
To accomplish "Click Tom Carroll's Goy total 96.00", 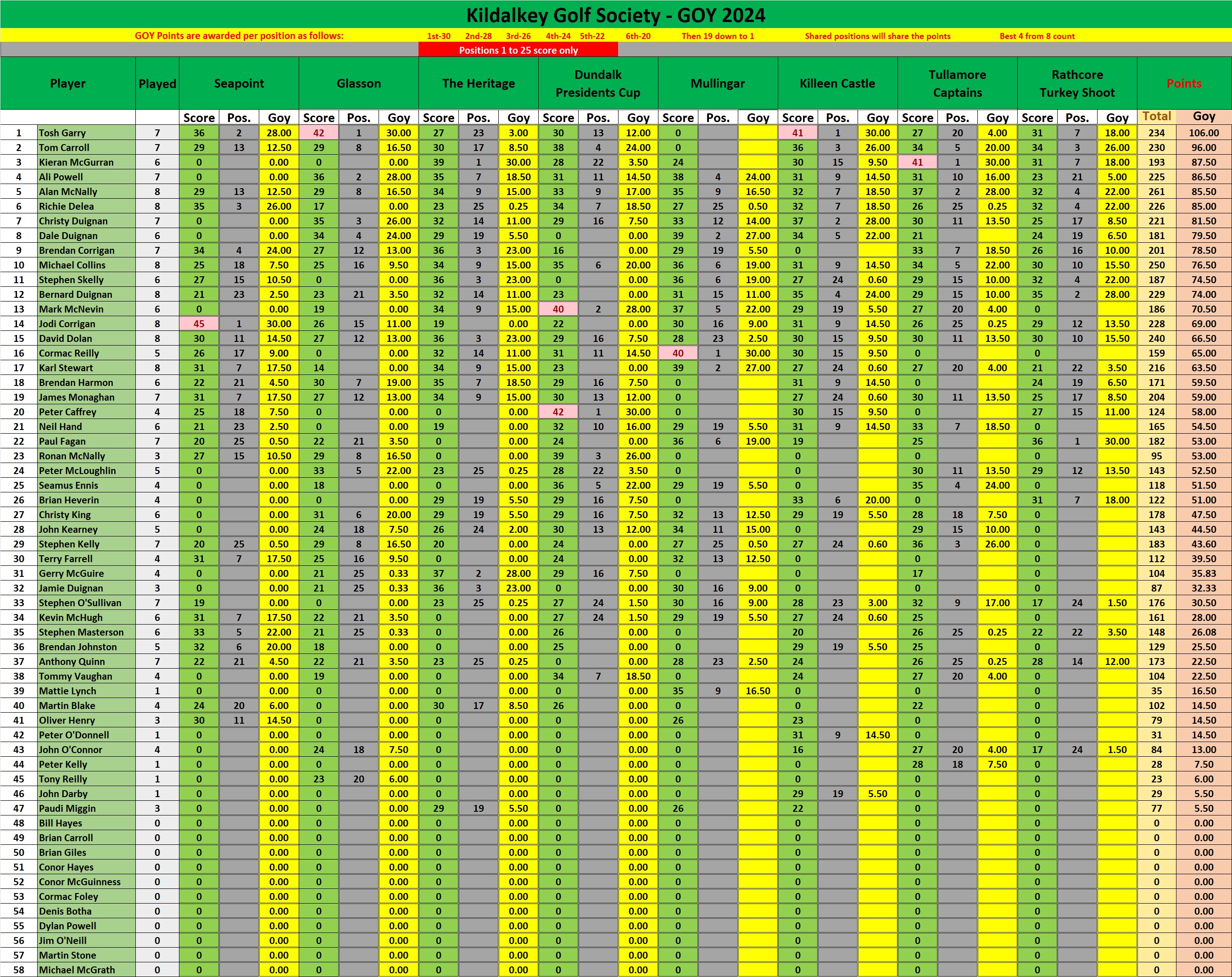I will tap(1204, 147).
